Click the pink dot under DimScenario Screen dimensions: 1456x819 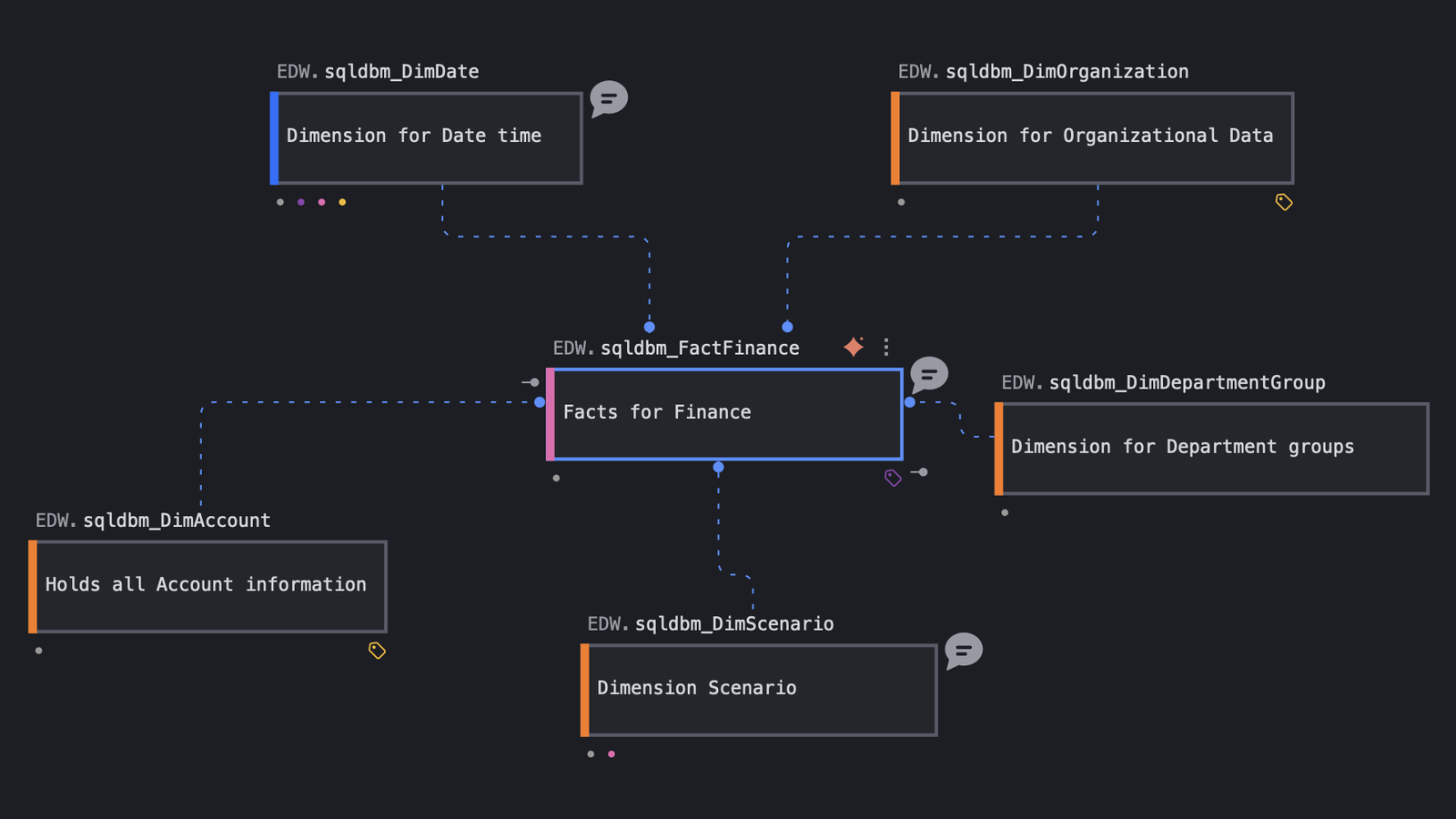coord(612,754)
